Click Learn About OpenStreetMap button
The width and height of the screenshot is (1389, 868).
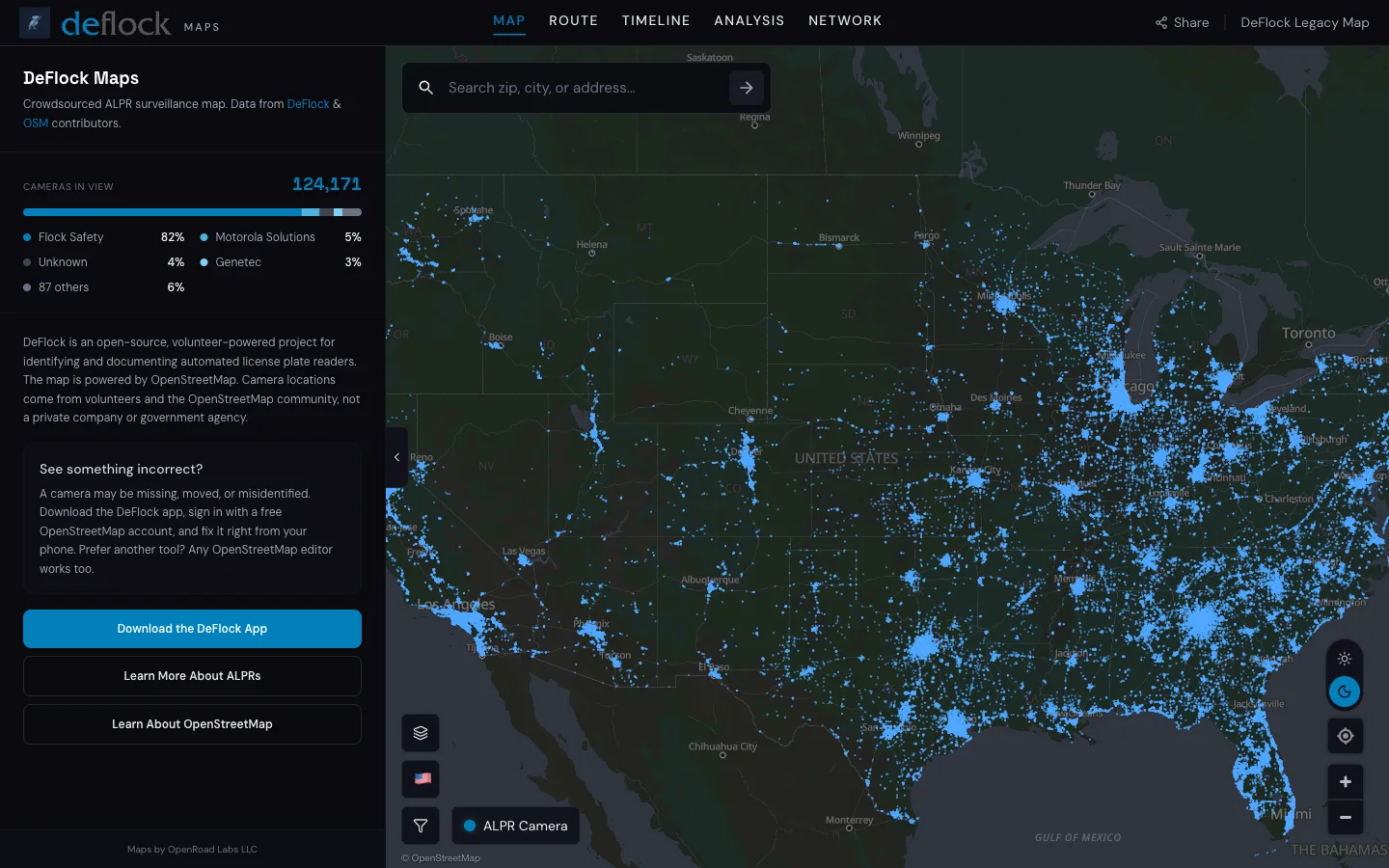point(192,724)
